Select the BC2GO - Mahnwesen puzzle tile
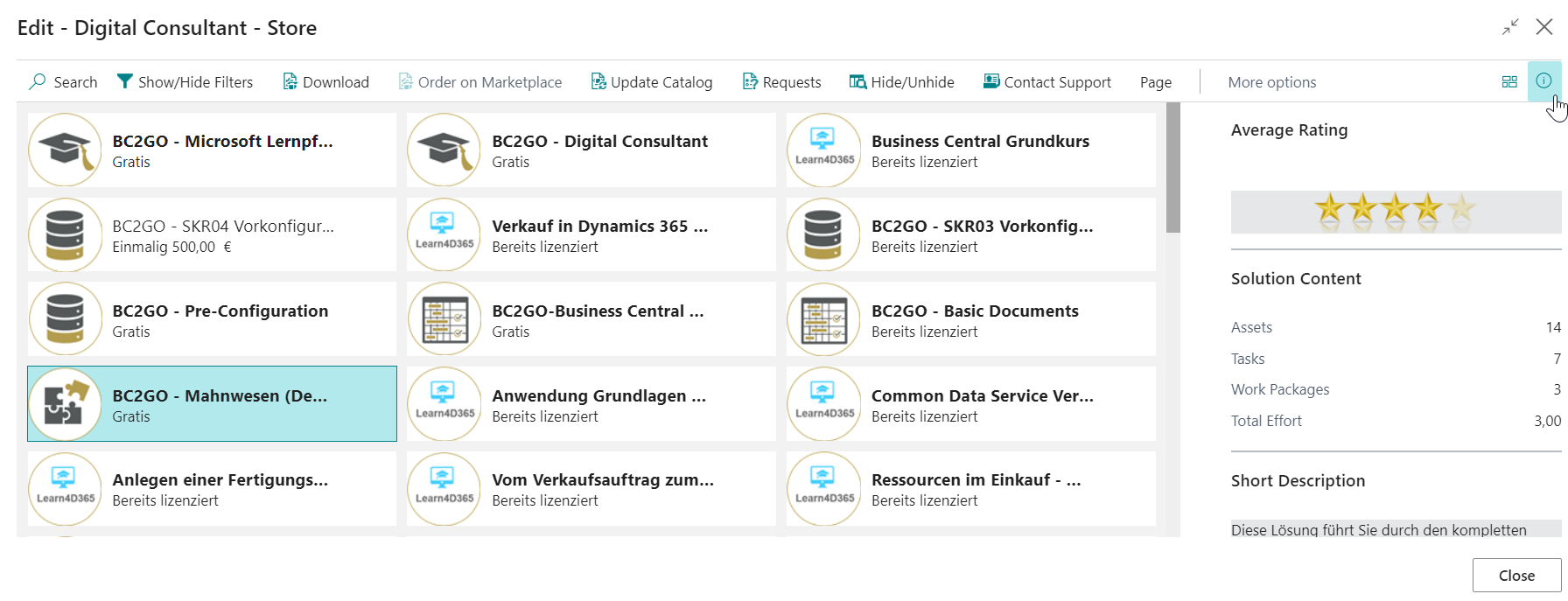 (212, 404)
